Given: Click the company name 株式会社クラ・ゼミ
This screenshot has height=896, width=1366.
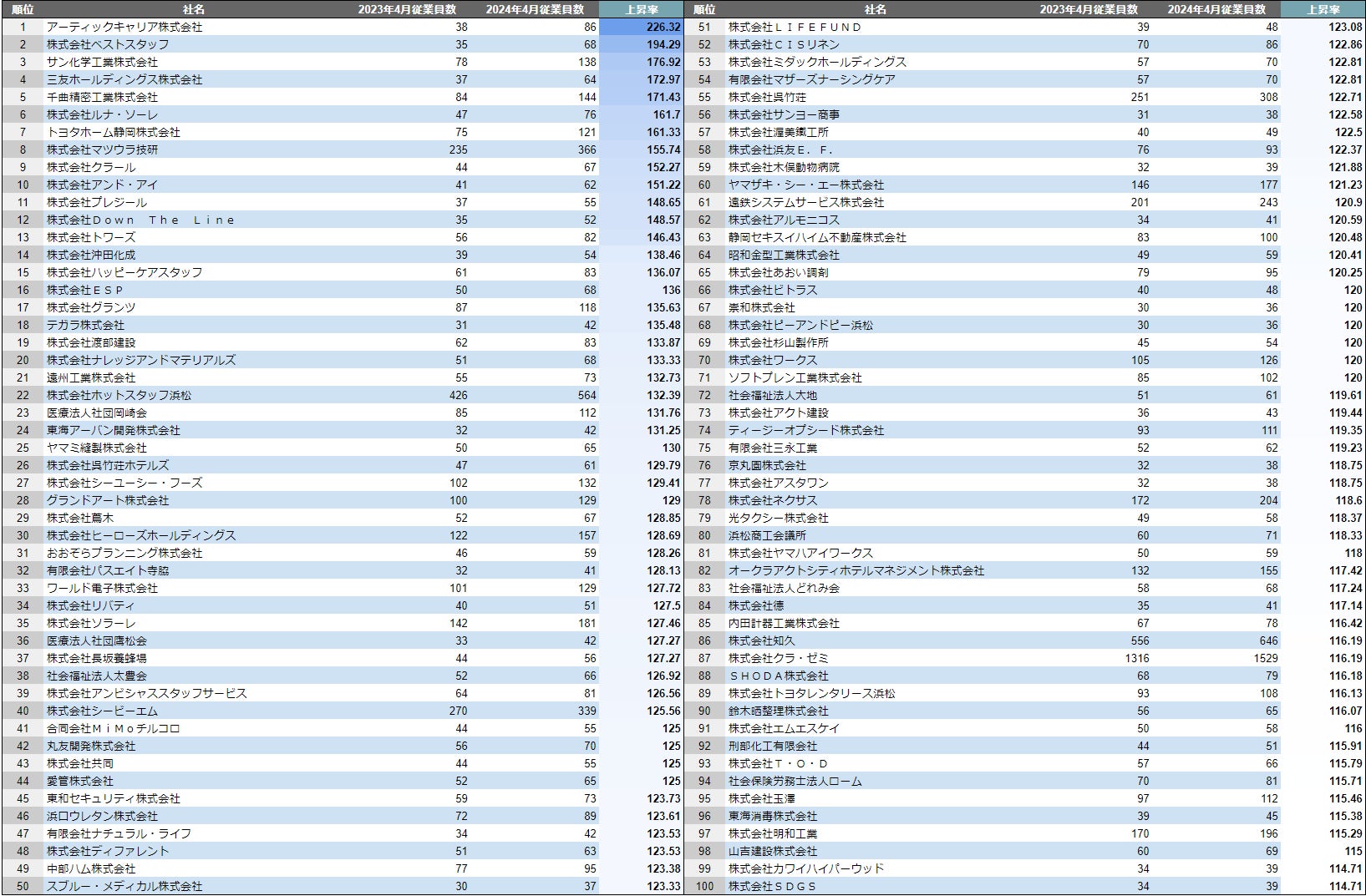Looking at the screenshot, I should (779, 658).
